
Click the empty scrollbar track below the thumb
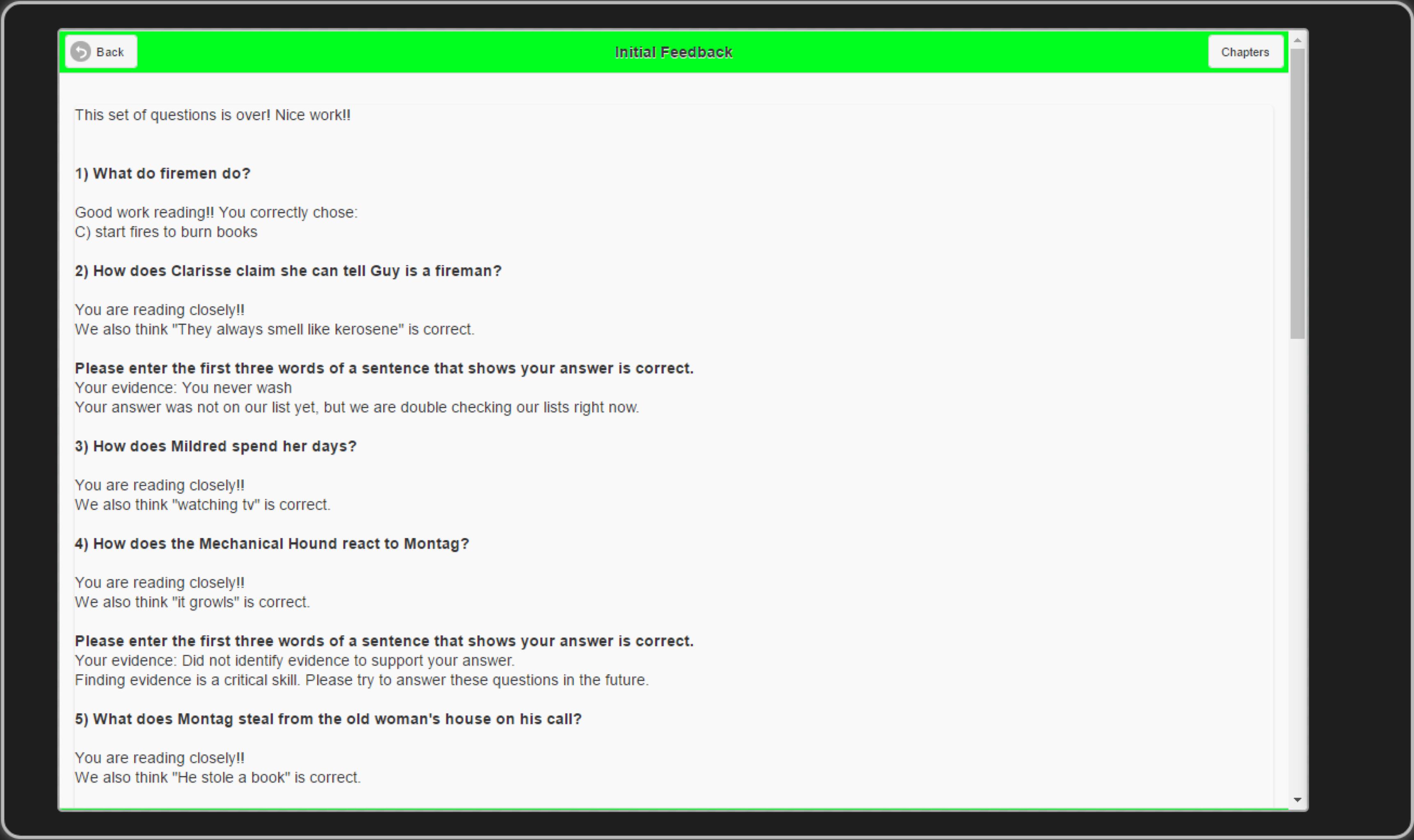pos(1297,566)
